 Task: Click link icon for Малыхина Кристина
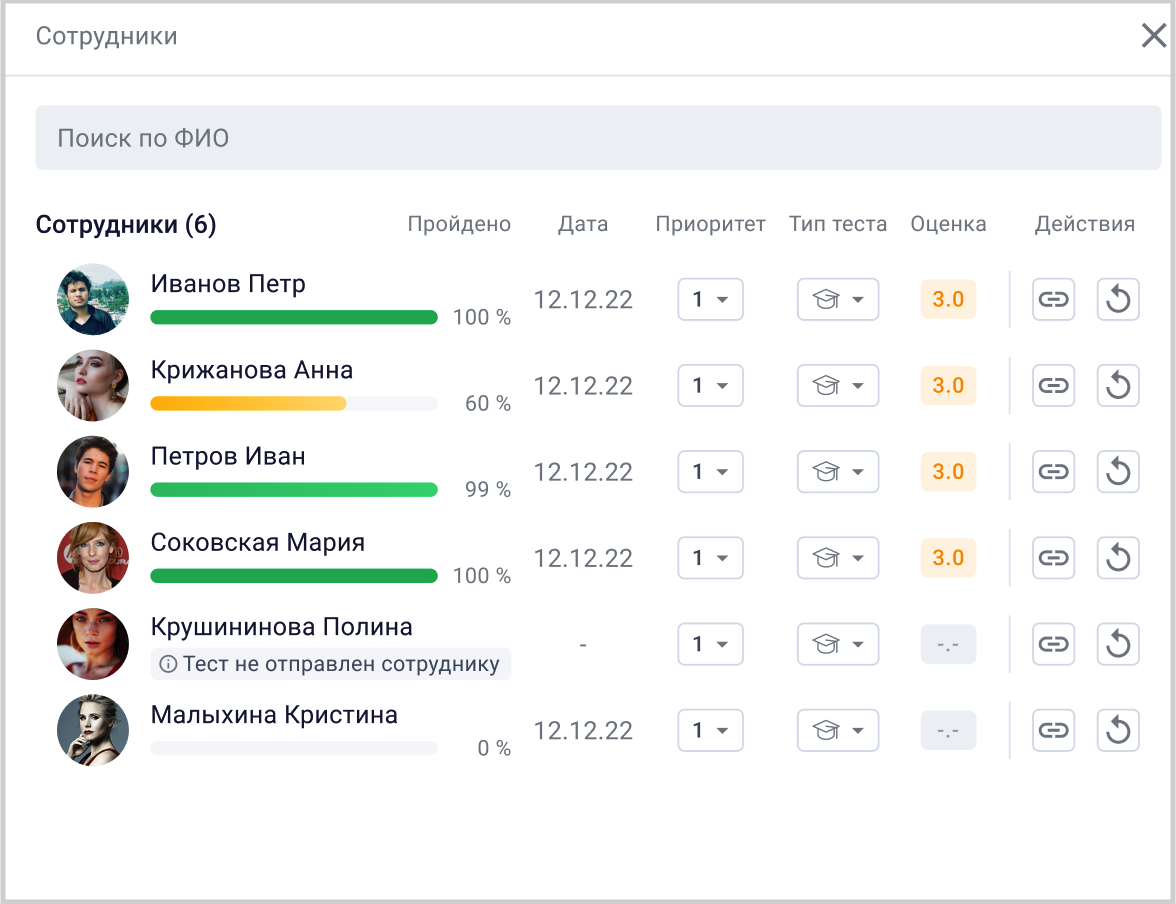click(1053, 730)
